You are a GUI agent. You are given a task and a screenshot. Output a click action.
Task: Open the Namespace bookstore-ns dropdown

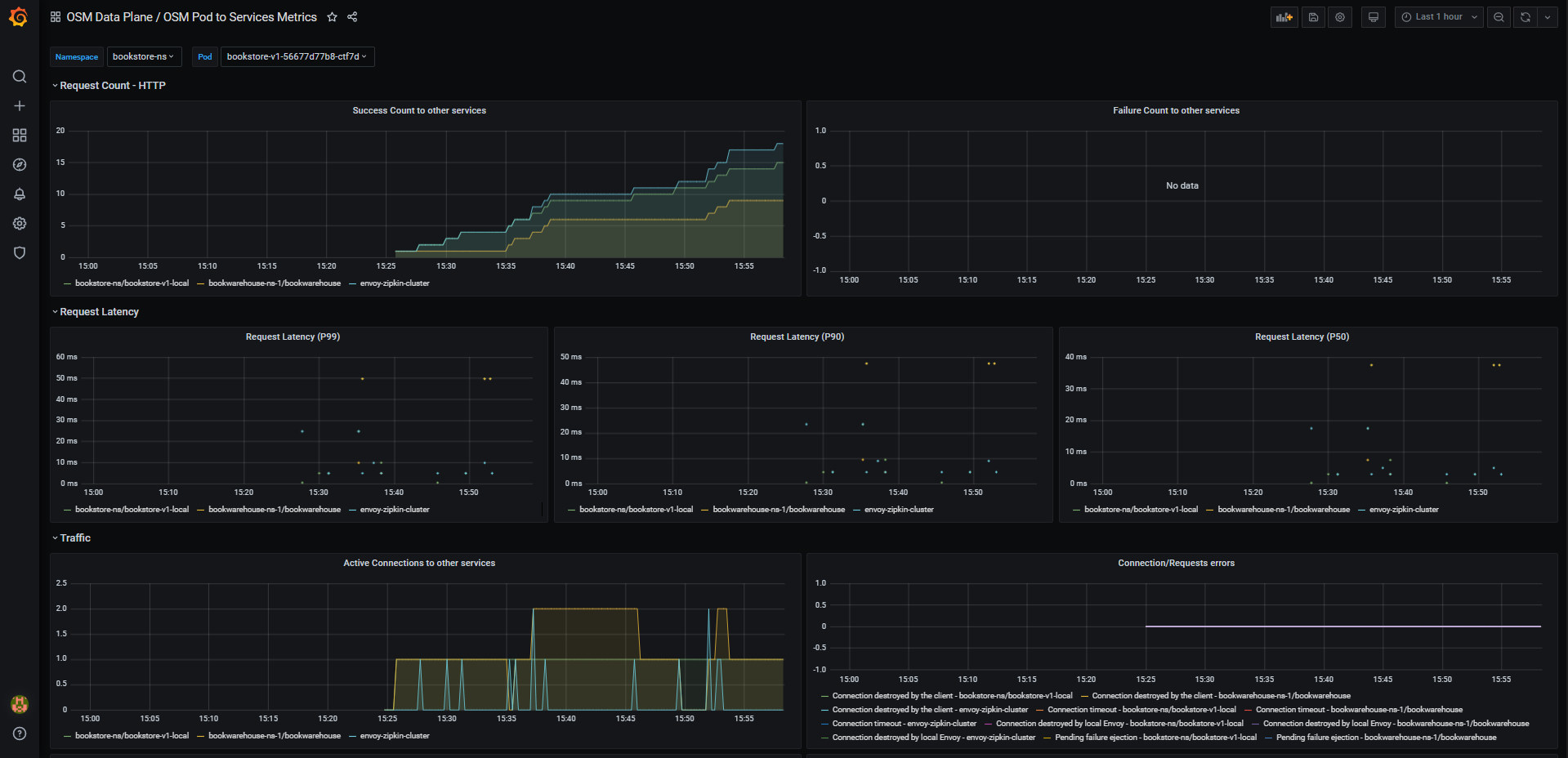144,56
